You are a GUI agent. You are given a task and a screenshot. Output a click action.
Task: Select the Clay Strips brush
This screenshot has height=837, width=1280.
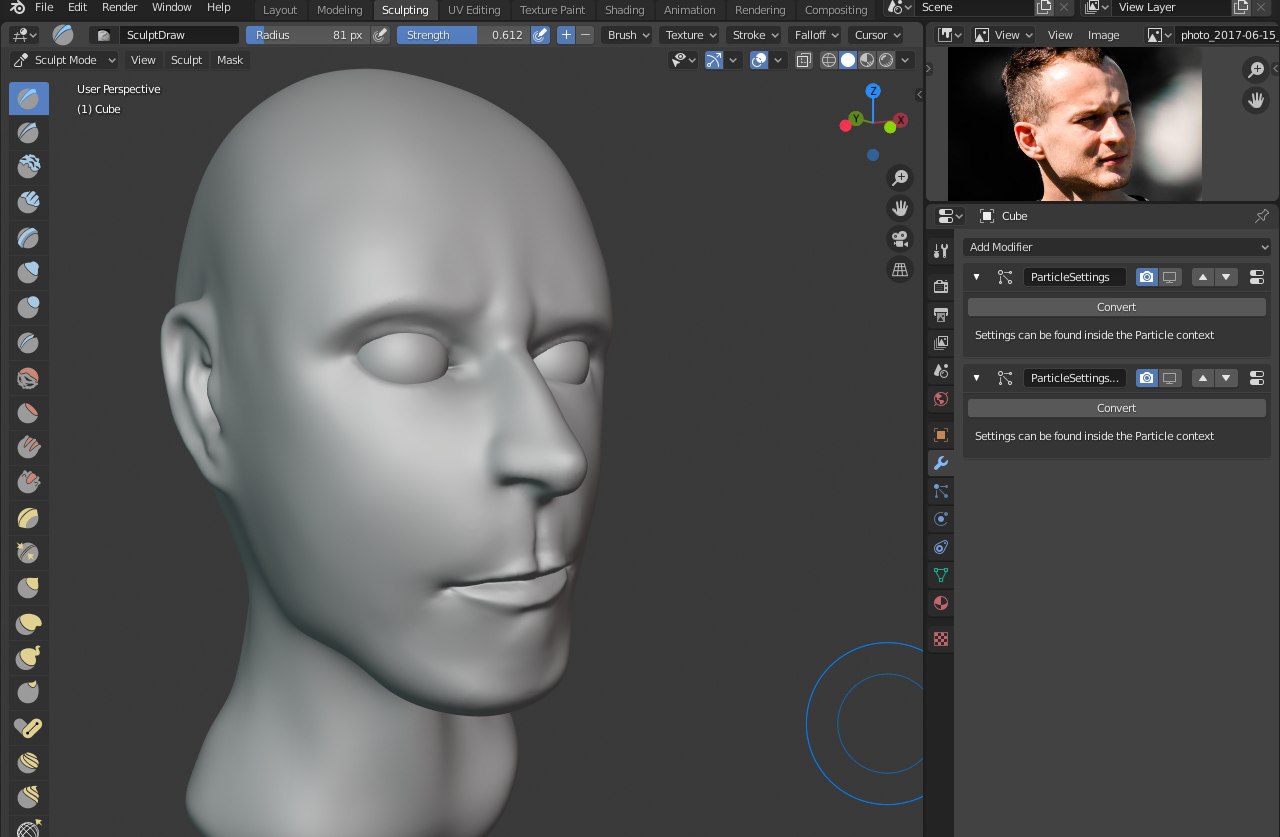[x=29, y=202]
